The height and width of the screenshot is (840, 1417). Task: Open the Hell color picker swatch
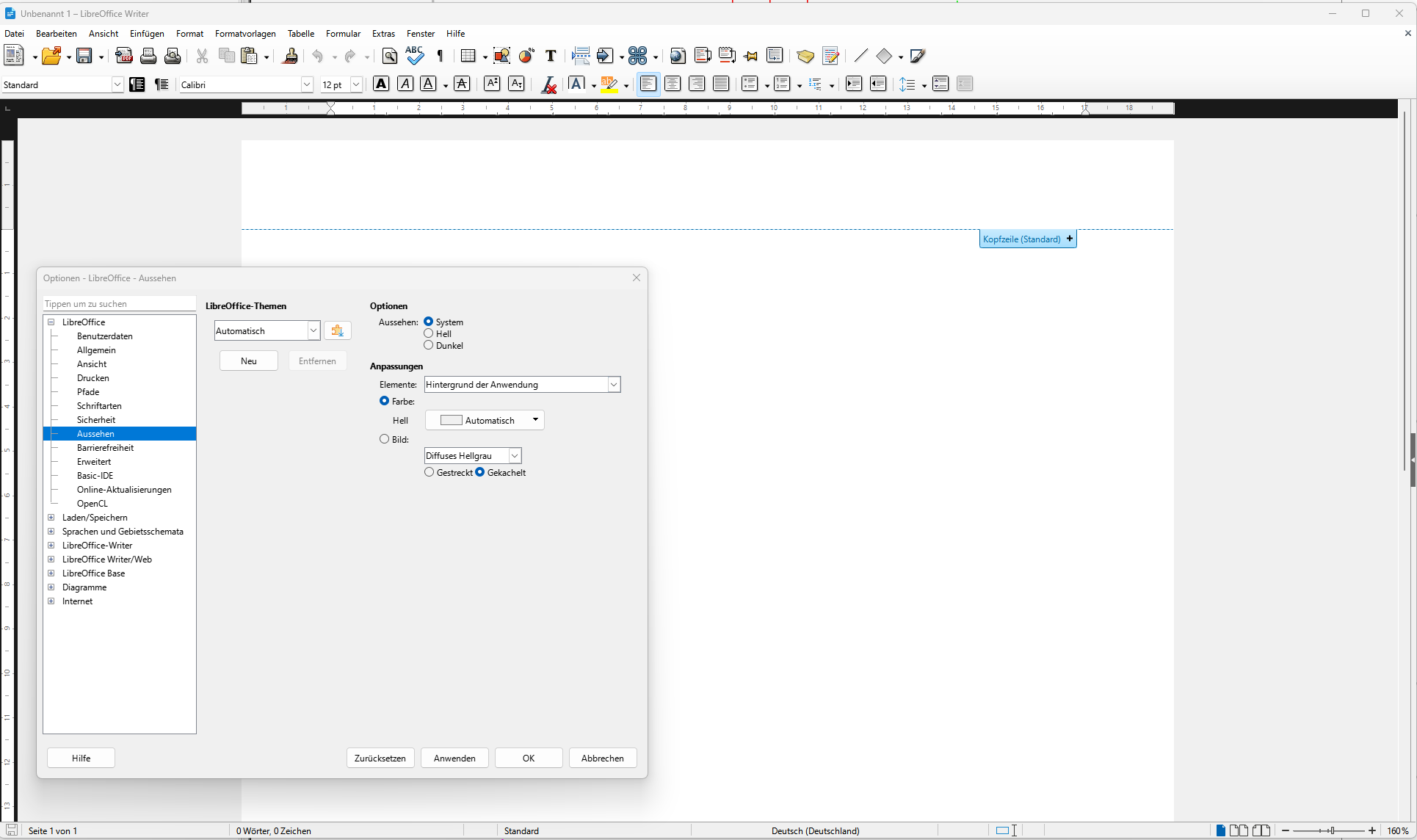coord(485,420)
